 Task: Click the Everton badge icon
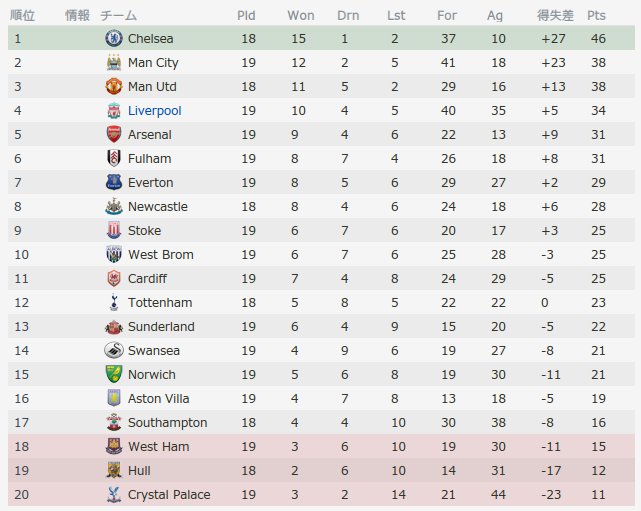[x=114, y=182]
